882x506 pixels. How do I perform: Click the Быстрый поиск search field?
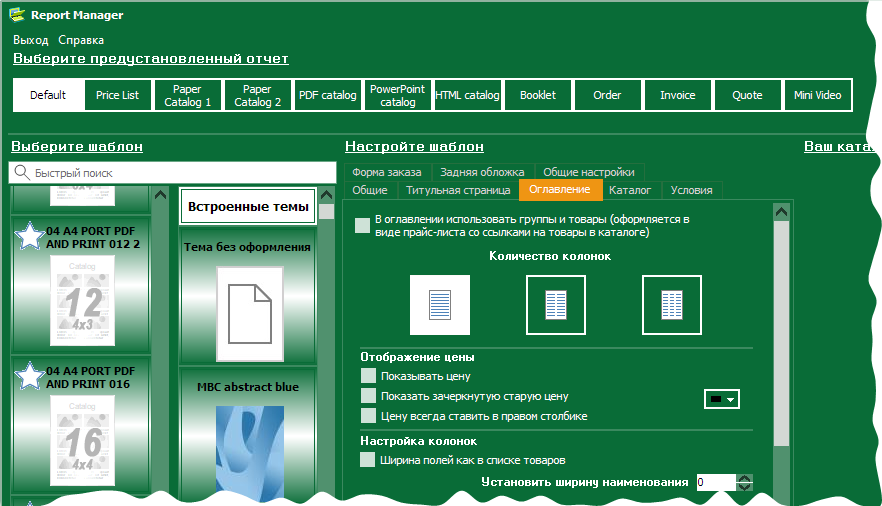(172, 173)
